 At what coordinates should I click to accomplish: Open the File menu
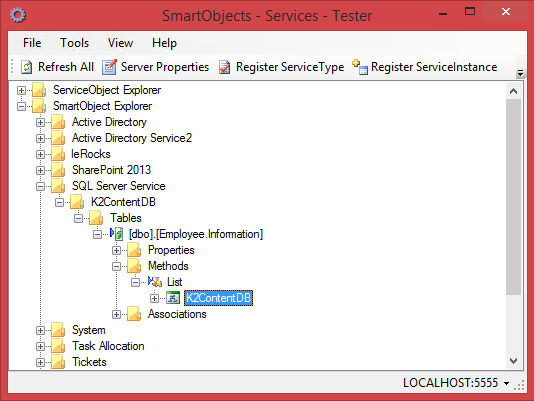click(x=32, y=43)
